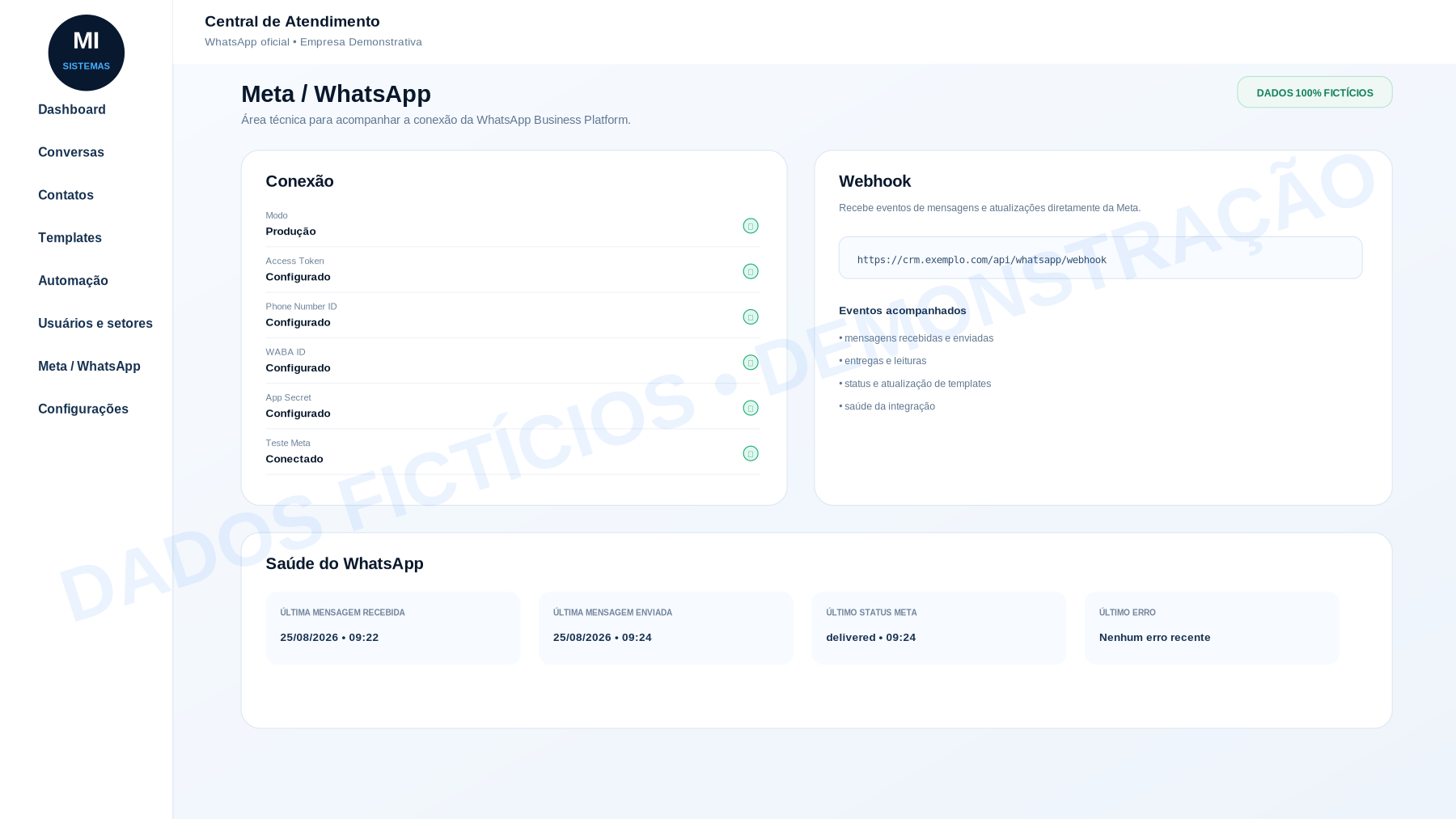
Task: Open Contatos from the sidebar
Action: (x=66, y=195)
